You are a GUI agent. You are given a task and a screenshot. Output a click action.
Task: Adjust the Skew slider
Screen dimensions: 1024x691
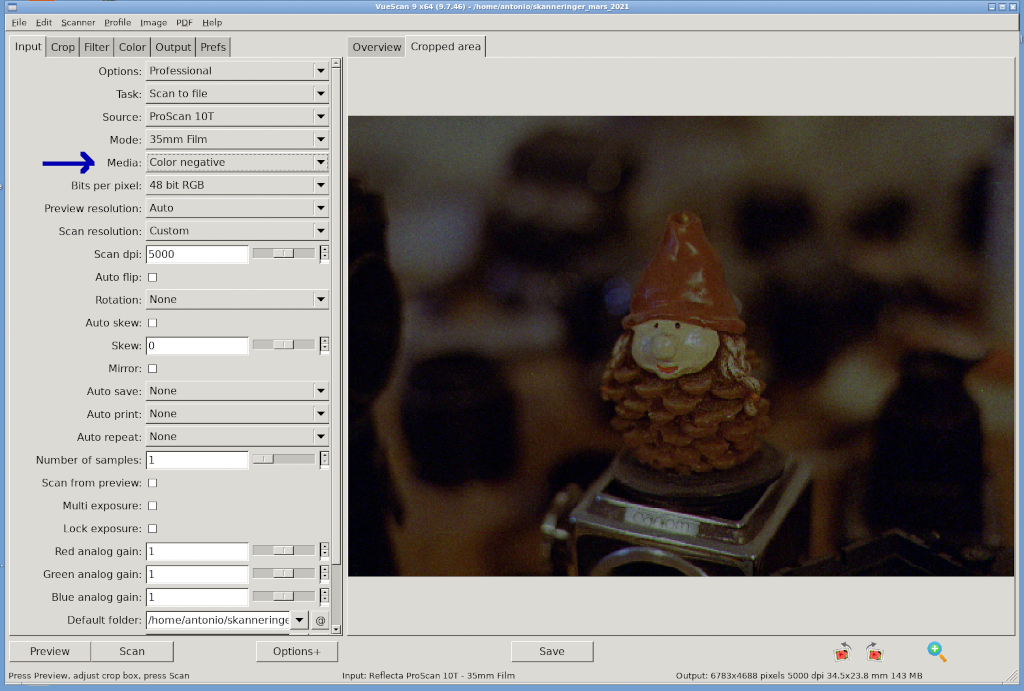pyautogui.click(x=283, y=345)
